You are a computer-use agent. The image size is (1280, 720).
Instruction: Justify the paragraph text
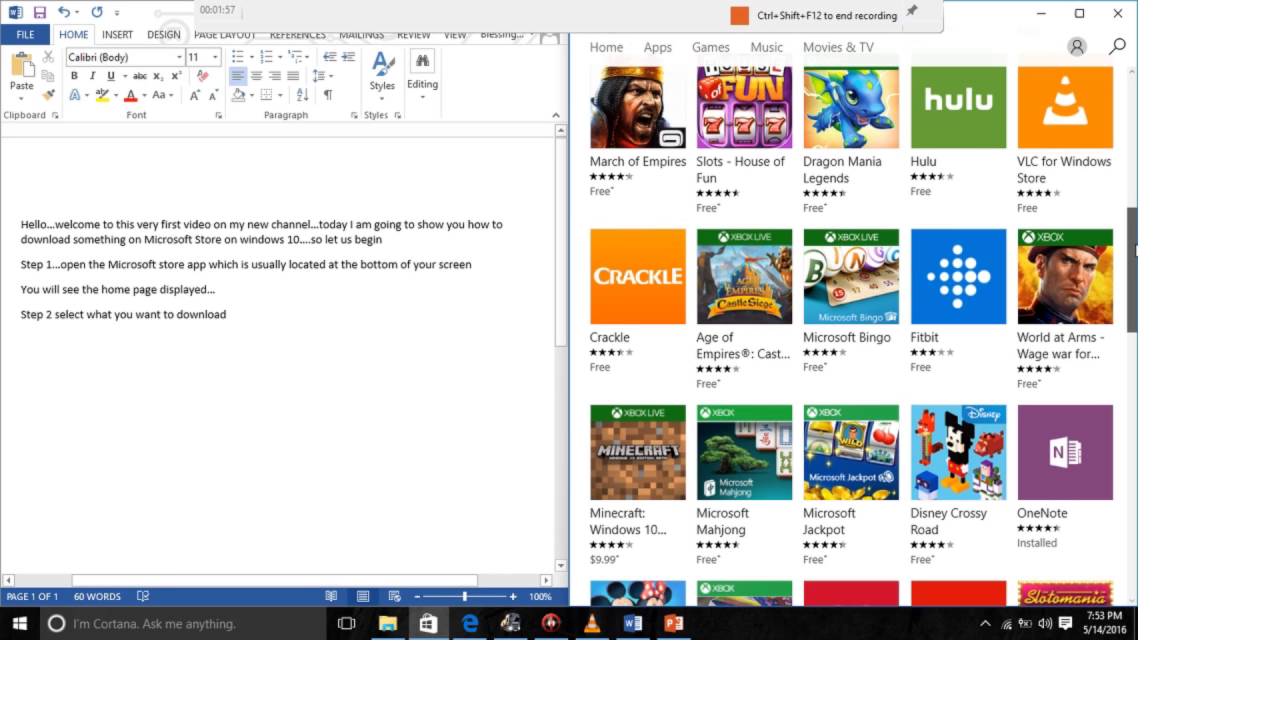click(292, 76)
